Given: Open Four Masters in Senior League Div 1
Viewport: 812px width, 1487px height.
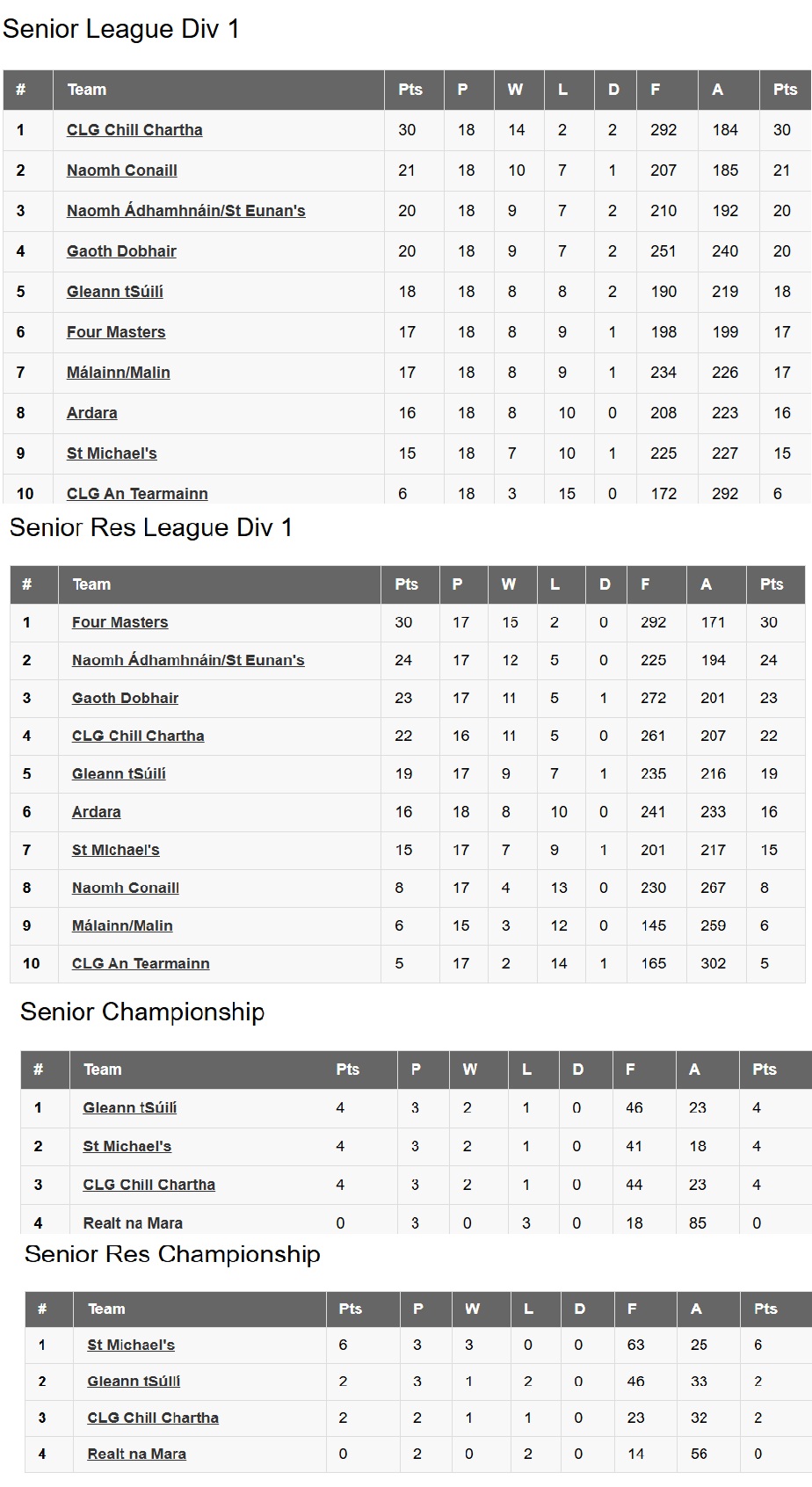Looking at the screenshot, I should (x=116, y=332).
